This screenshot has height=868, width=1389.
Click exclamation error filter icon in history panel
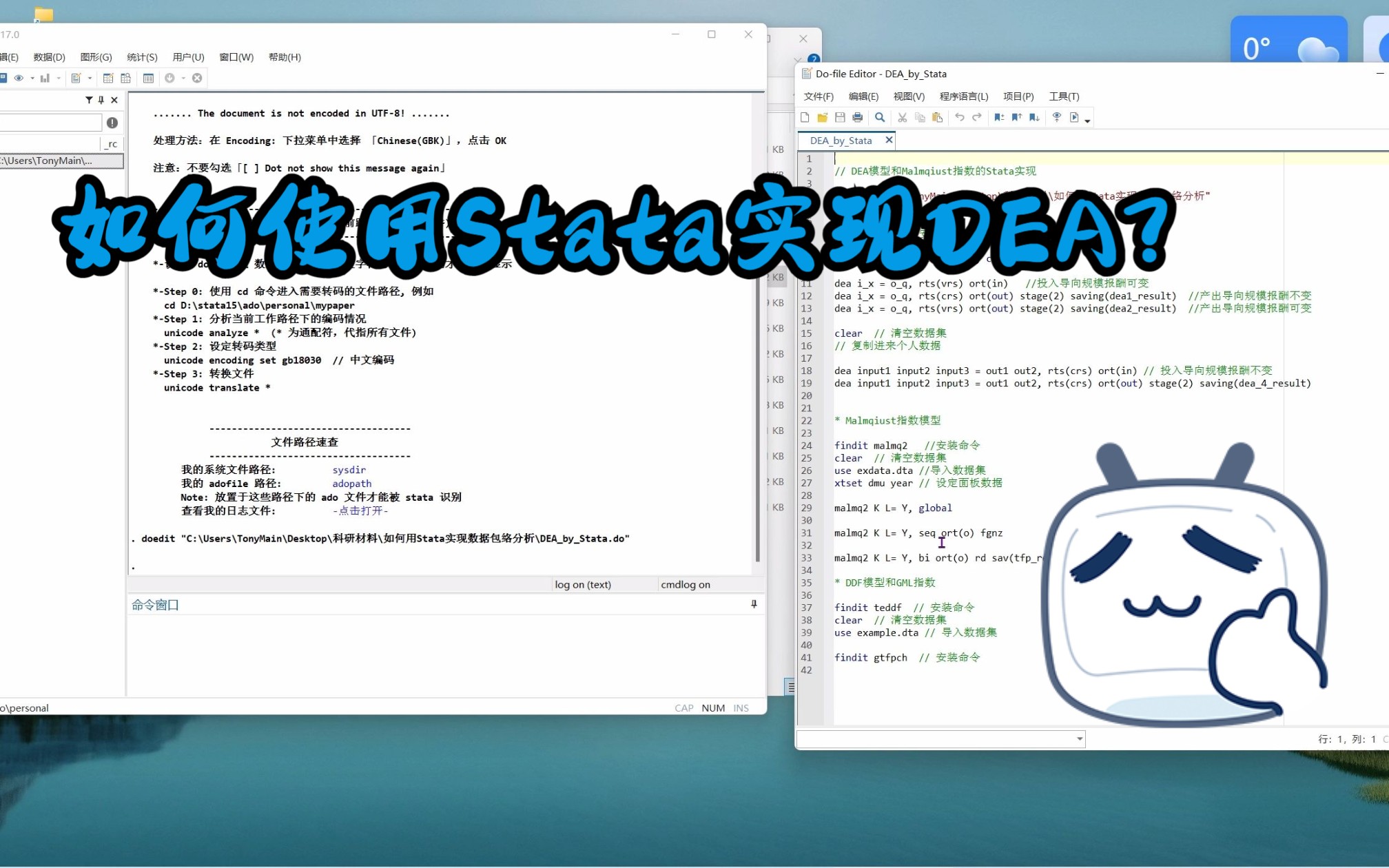coord(112,123)
